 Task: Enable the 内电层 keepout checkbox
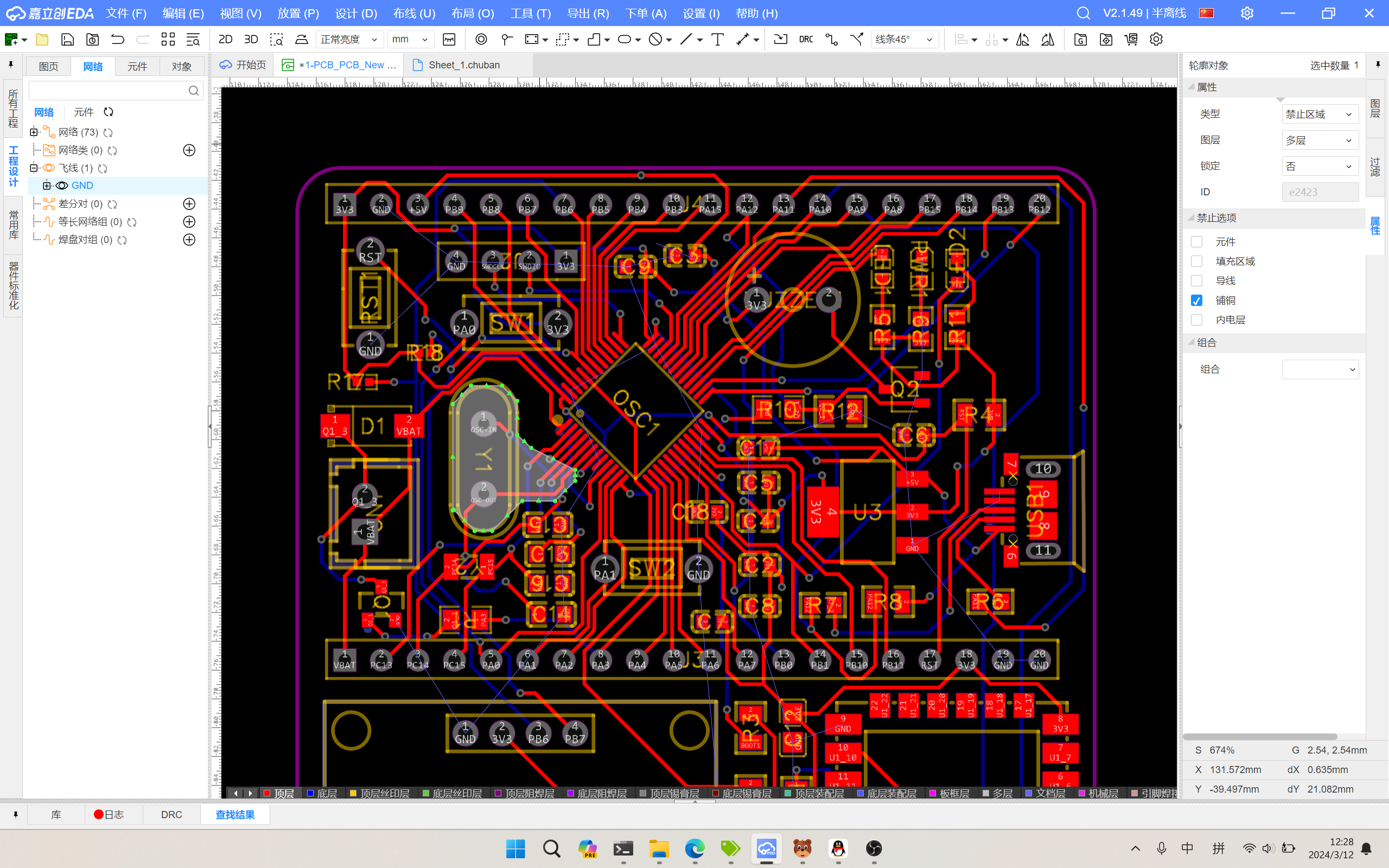(x=1197, y=320)
